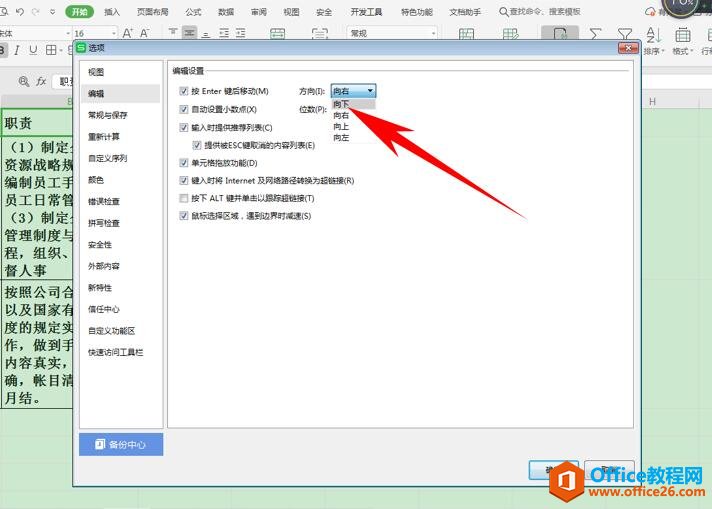Click the decrease font size icon
Screen dimensions: 712x509
tap(144, 33)
